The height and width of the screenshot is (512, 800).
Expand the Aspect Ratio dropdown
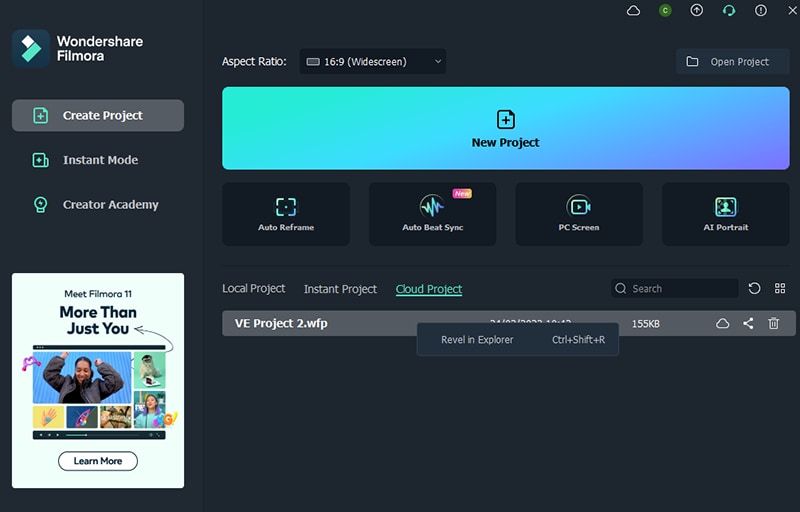tap(372, 62)
